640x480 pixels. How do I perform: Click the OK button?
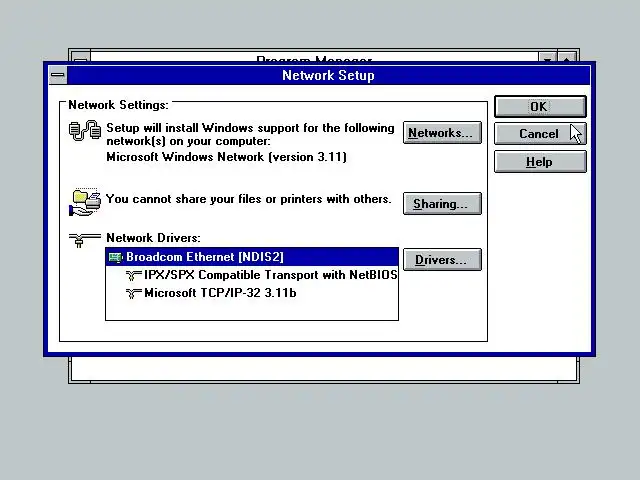point(540,107)
